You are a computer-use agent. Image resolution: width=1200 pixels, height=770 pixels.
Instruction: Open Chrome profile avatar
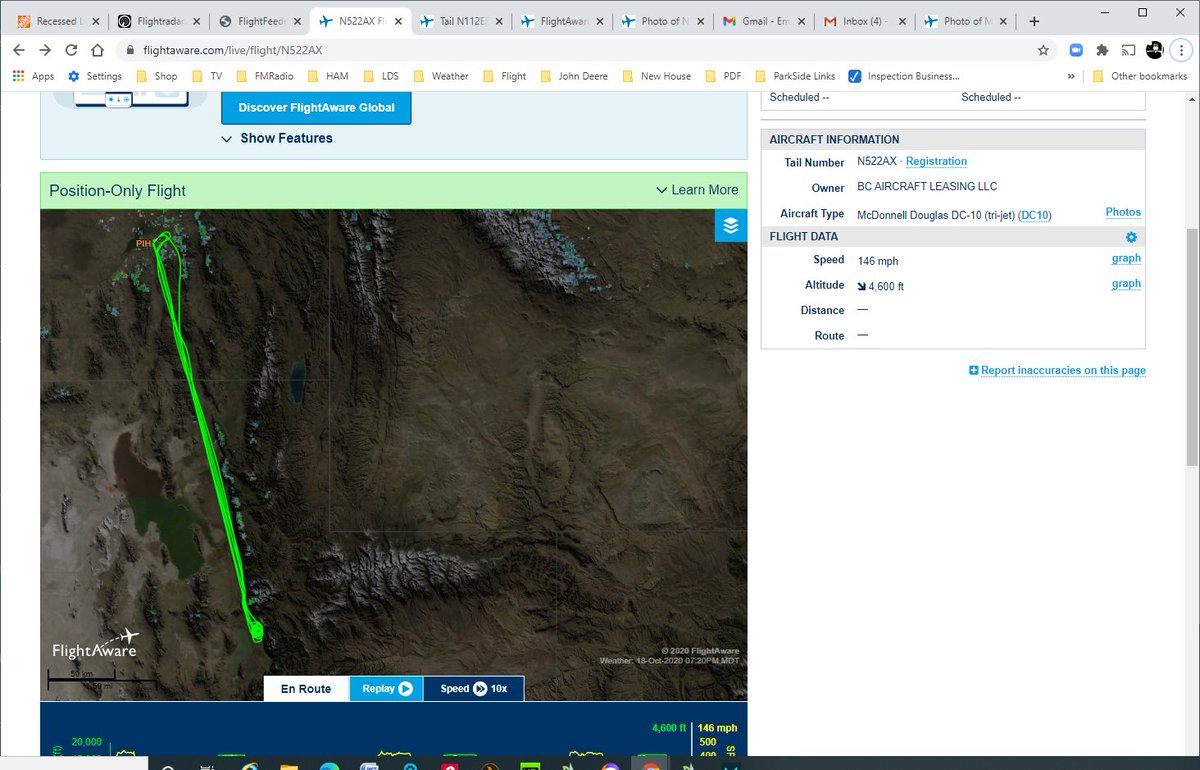coord(1155,50)
